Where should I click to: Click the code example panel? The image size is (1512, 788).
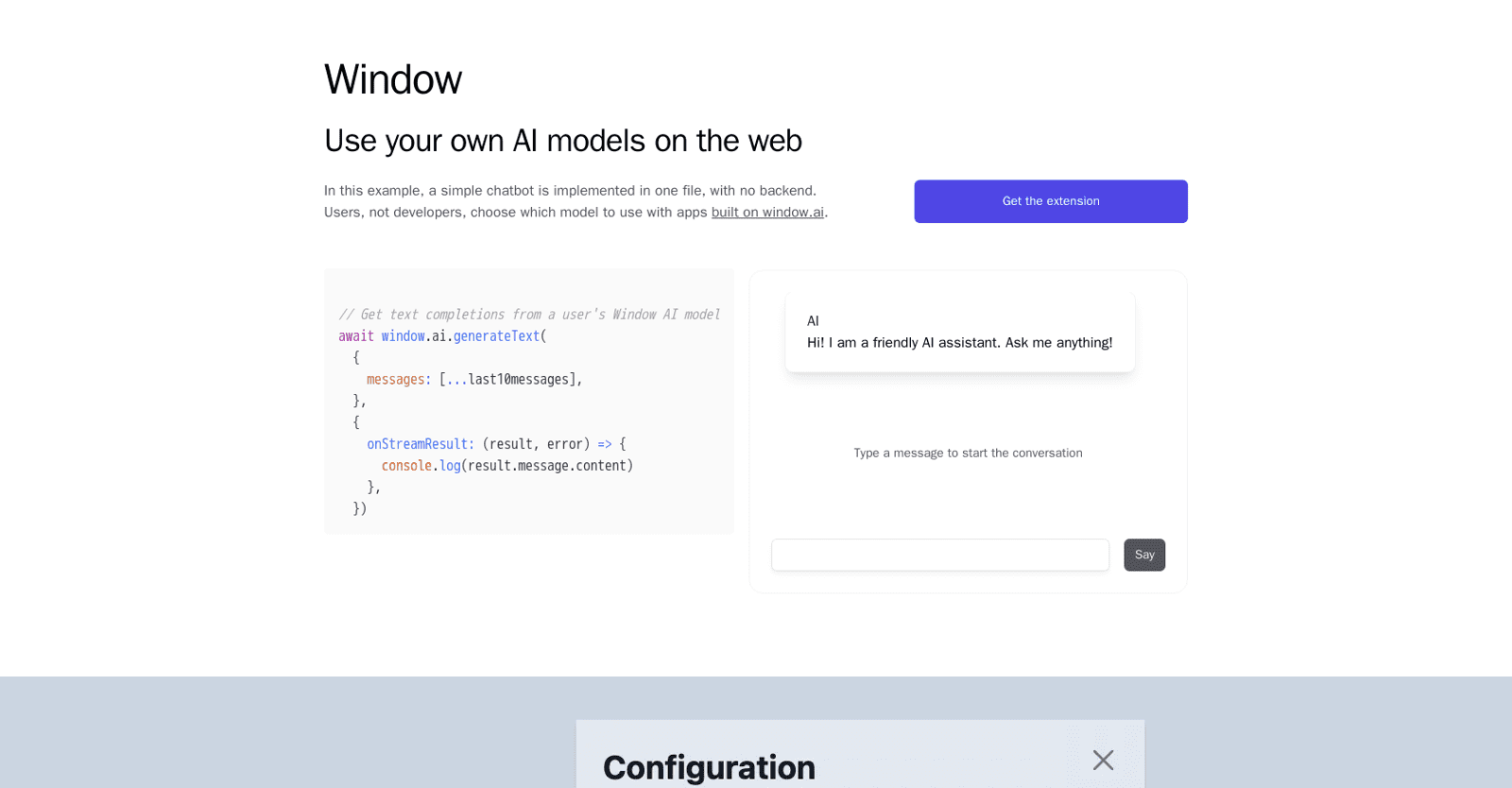(x=528, y=402)
